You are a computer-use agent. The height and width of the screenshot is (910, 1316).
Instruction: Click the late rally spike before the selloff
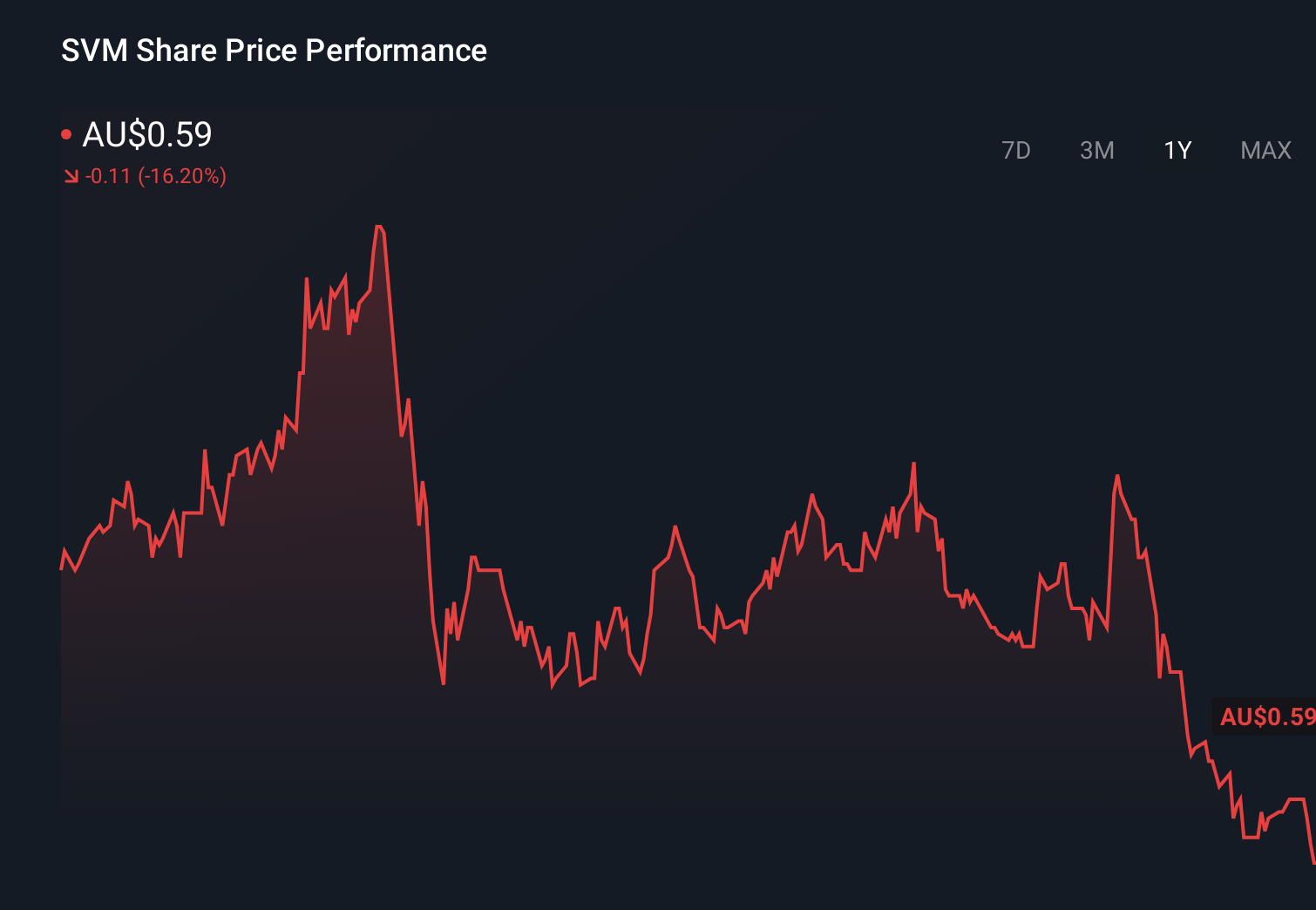(x=1118, y=475)
